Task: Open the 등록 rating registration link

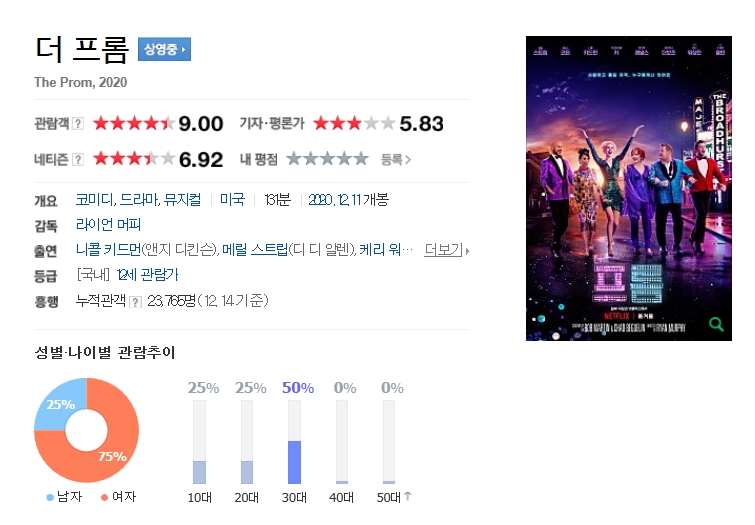Action: coord(395,159)
